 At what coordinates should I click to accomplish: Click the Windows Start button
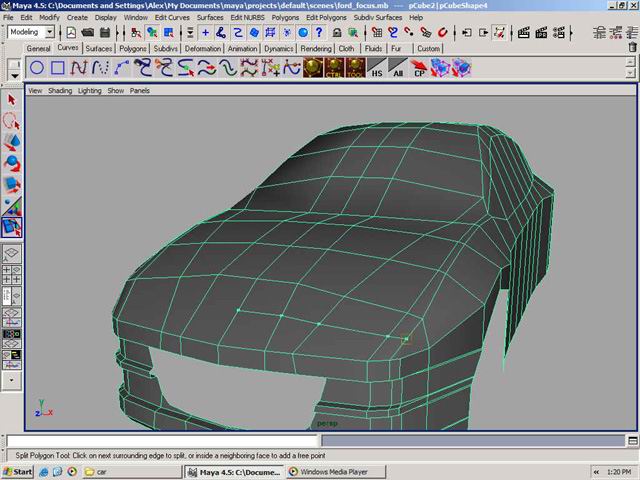coord(17,471)
